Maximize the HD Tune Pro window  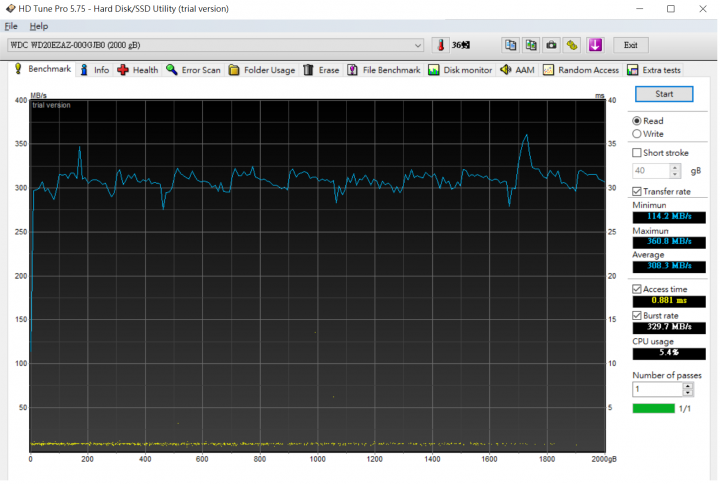(x=672, y=9)
